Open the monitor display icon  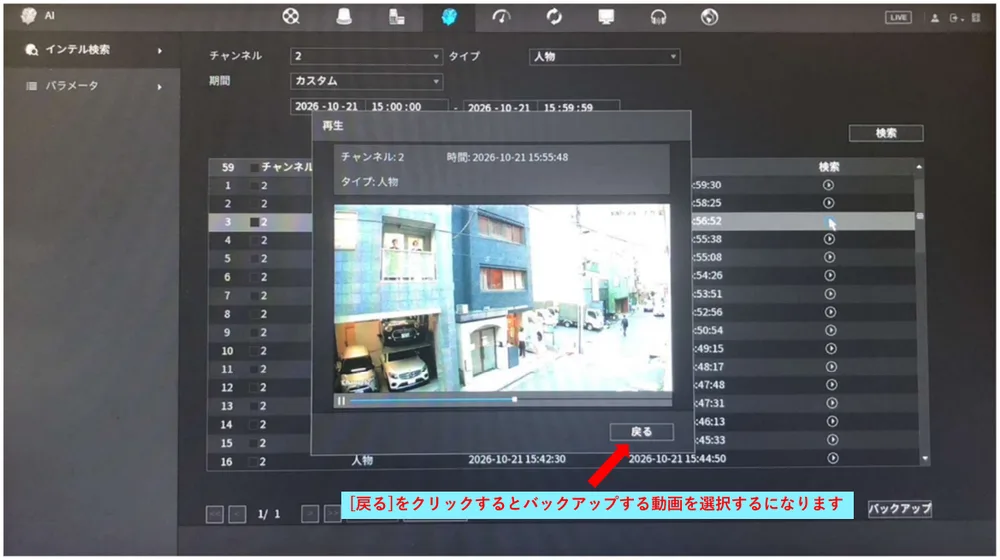[x=606, y=17]
